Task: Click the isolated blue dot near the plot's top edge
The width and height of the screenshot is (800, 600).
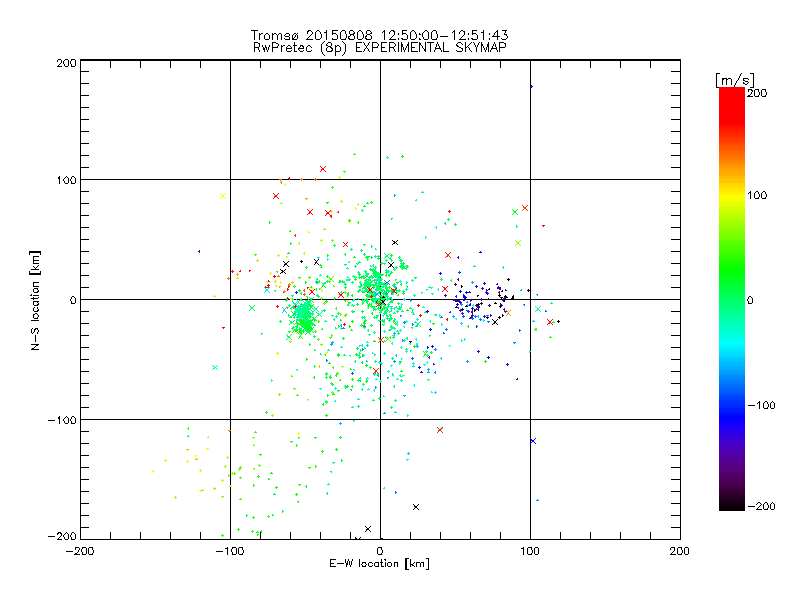Action: [531, 87]
